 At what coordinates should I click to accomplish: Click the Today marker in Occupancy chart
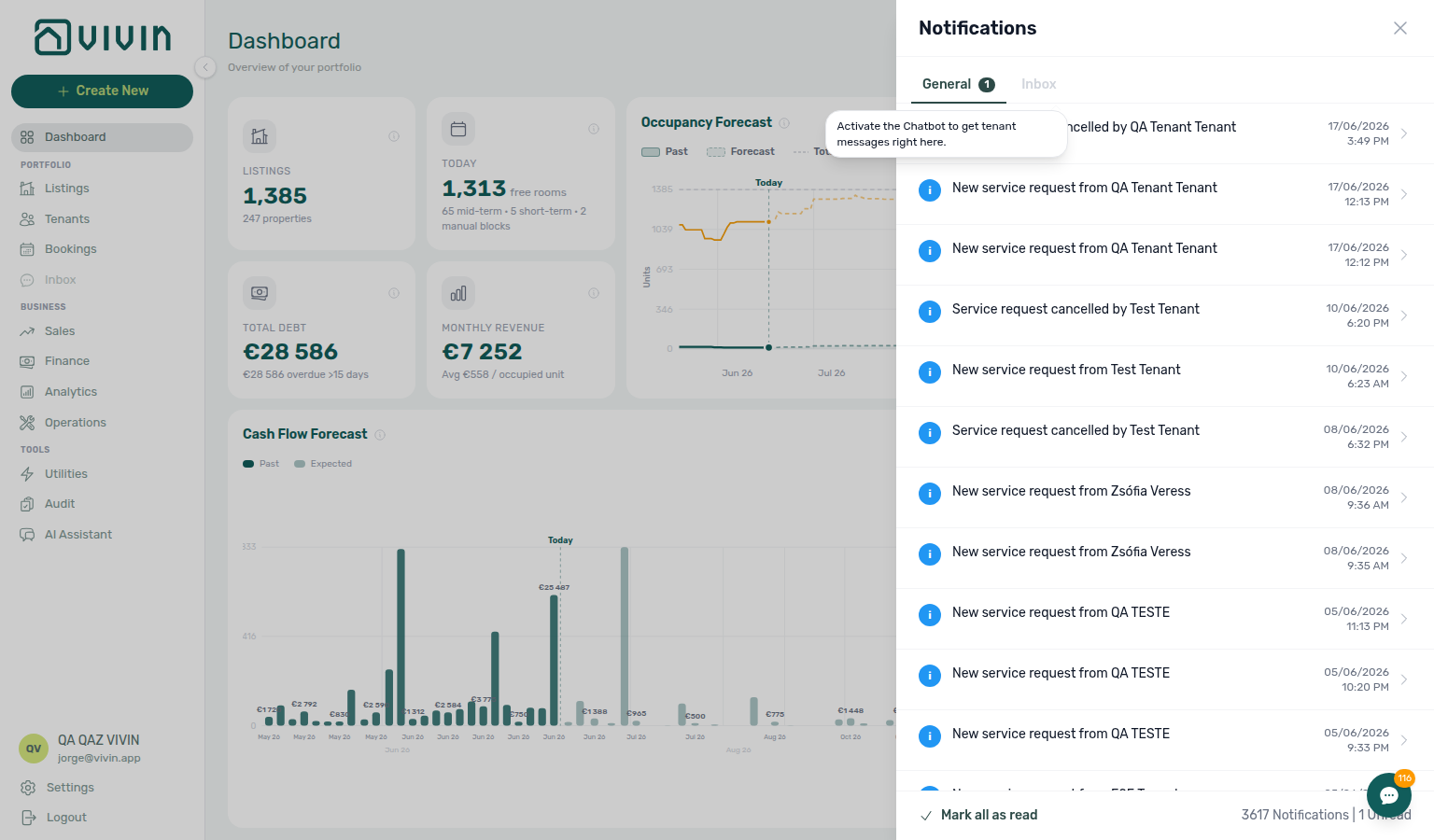point(768,183)
